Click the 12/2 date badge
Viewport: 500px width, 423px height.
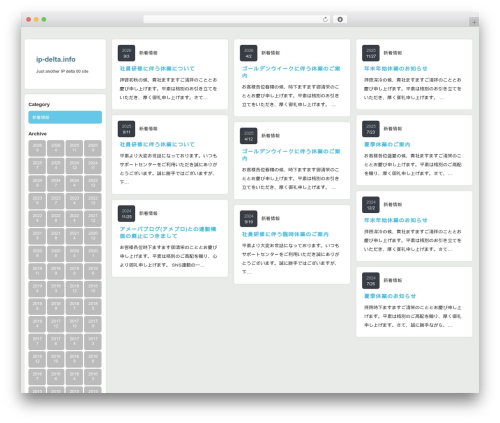pos(371,205)
